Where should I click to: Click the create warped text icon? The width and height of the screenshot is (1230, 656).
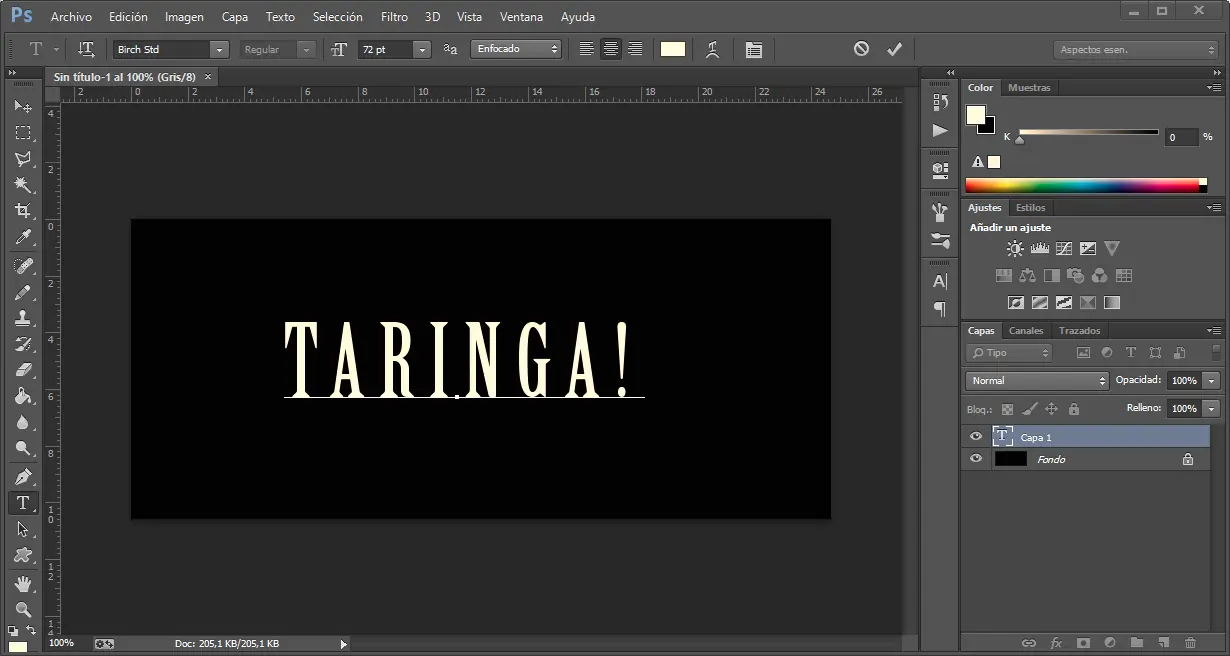[x=712, y=49]
